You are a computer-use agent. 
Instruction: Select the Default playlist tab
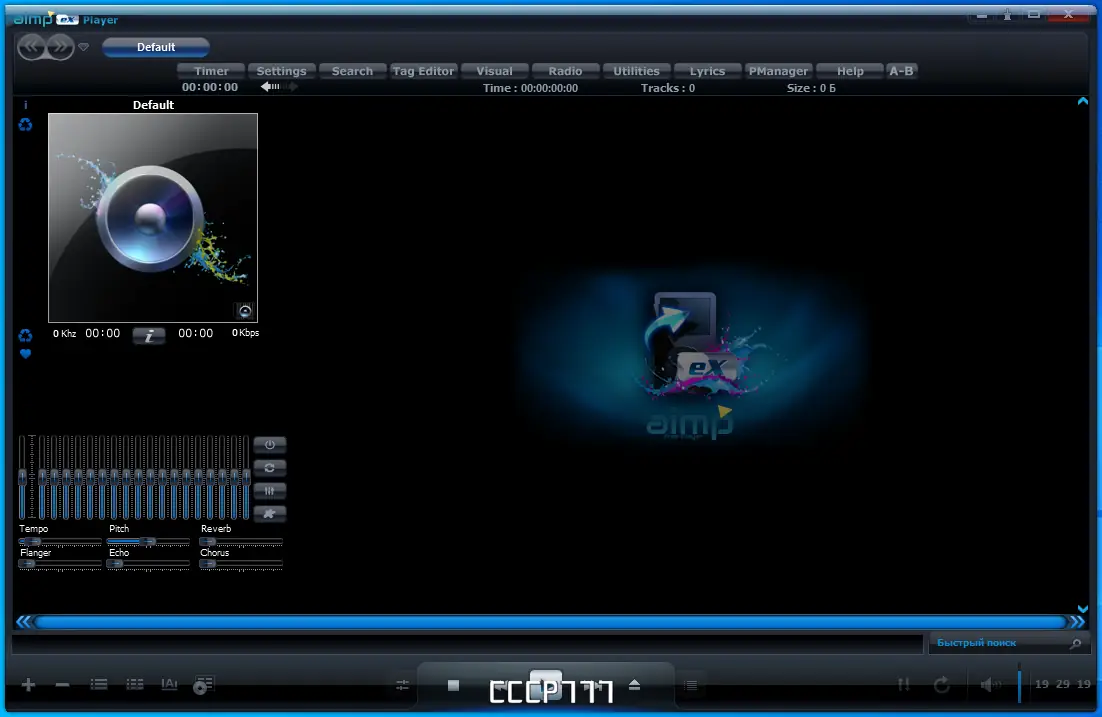click(155, 47)
